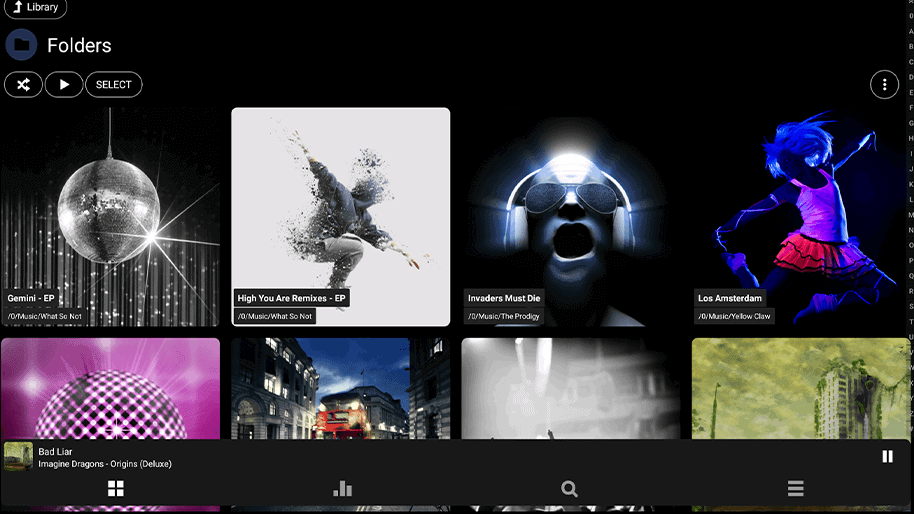Pause the current track

[x=887, y=456]
